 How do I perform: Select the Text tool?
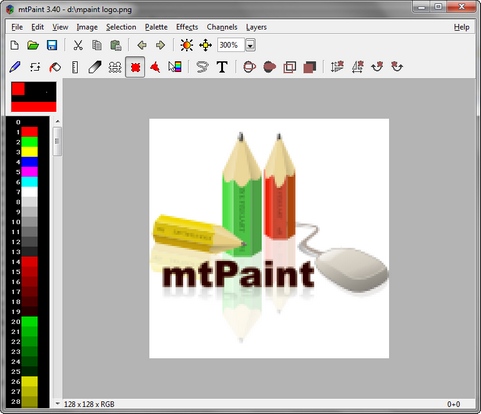(x=222, y=67)
